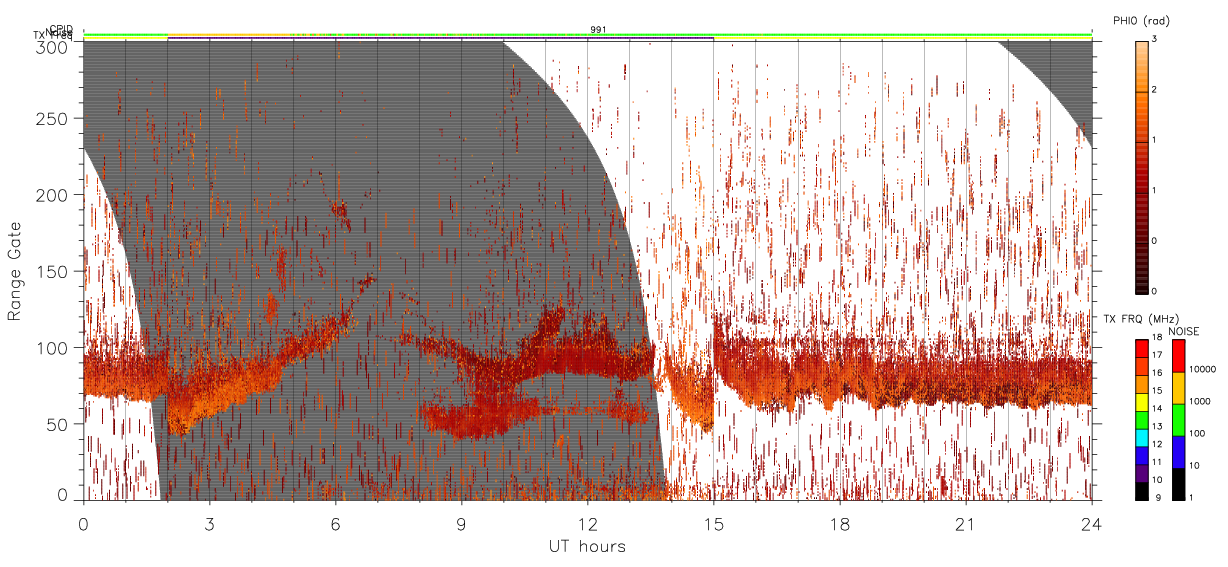The image size is (1228, 567).
Task: Click the yellow 1000–10000 swatch in NOISE legend
Action: [1179, 388]
